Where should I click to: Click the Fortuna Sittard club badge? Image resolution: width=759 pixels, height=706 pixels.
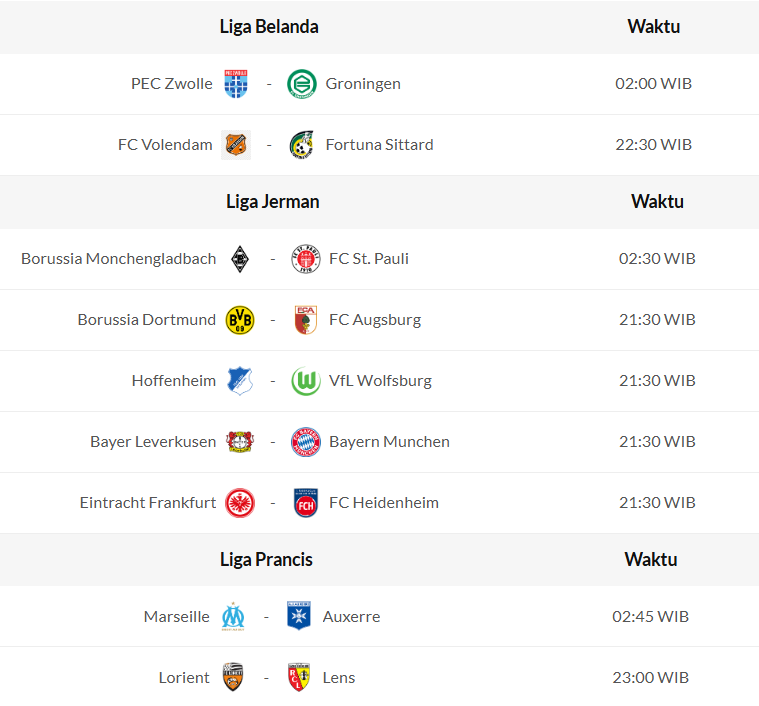[x=301, y=145]
